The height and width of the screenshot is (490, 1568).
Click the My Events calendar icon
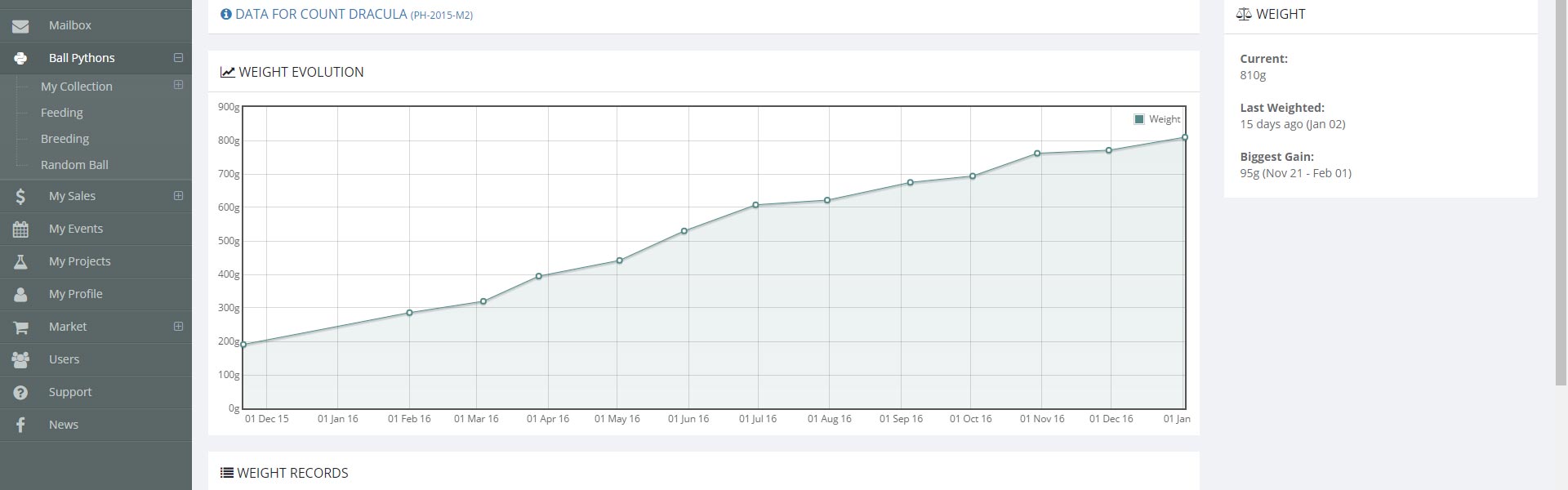(20, 229)
